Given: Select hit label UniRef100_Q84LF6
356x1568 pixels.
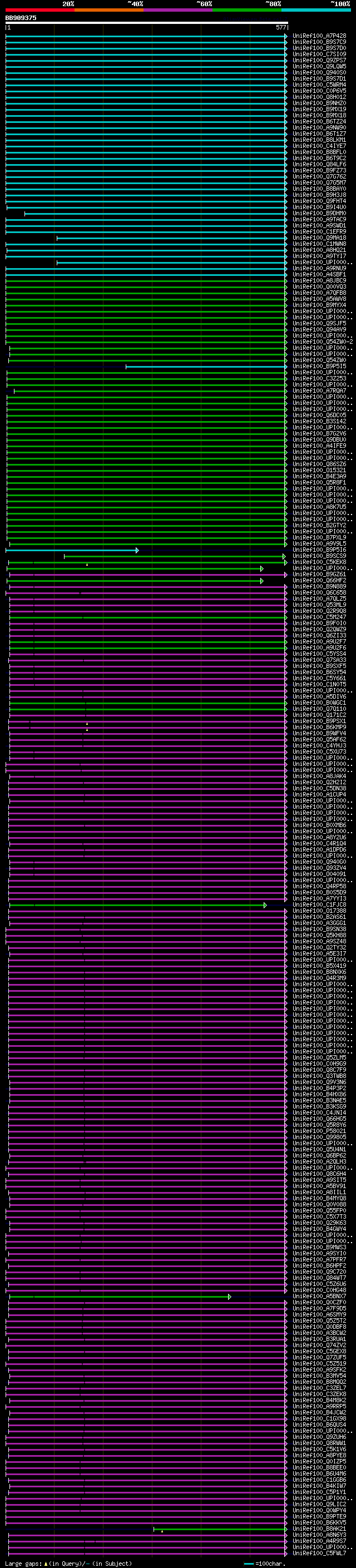Looking at the screenshot, I should pyautogui.click(x=319, y=164).
